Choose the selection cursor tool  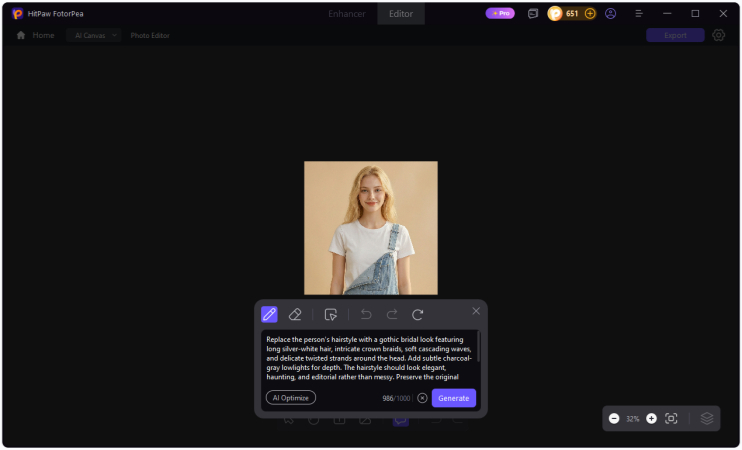330,314
